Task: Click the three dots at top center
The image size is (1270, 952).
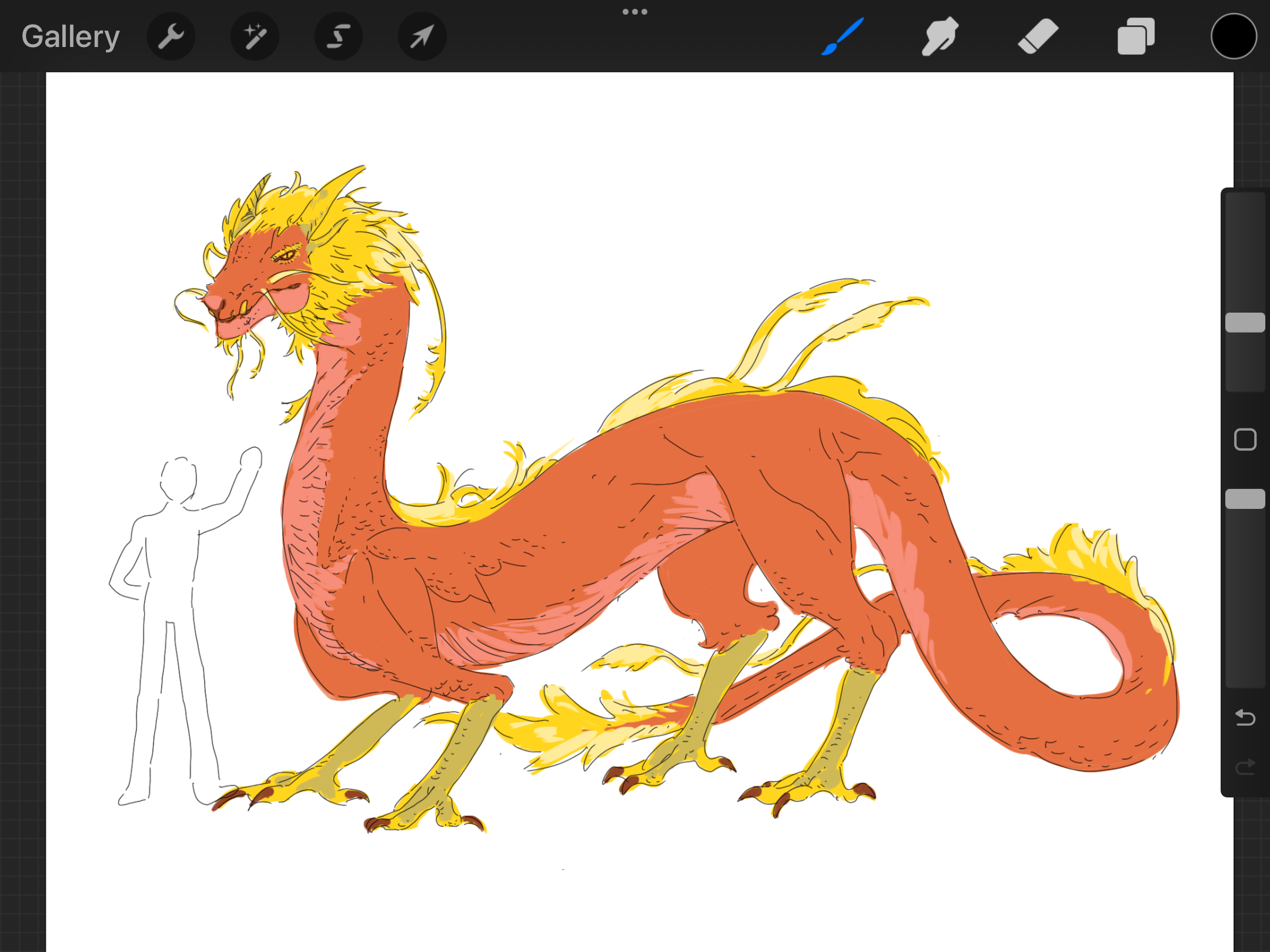Action: 635,12
